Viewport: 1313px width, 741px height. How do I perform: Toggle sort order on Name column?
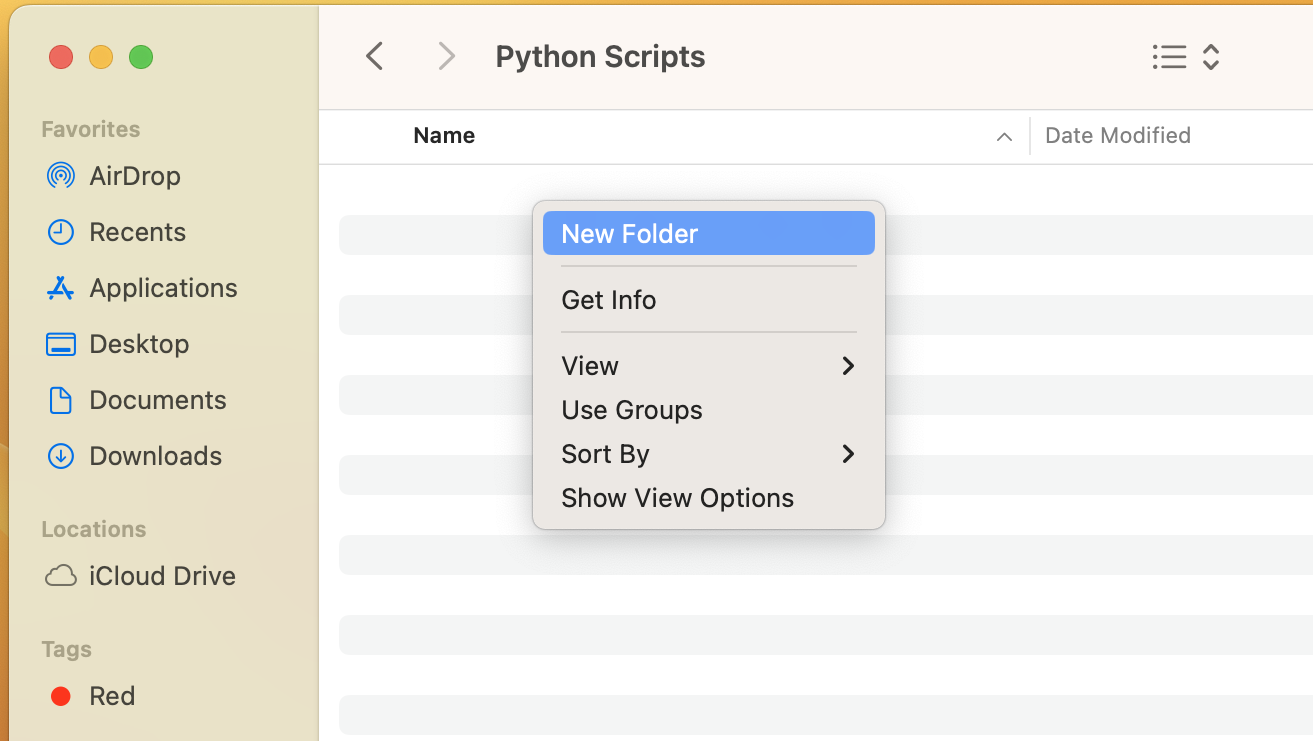click(1004, 137)
